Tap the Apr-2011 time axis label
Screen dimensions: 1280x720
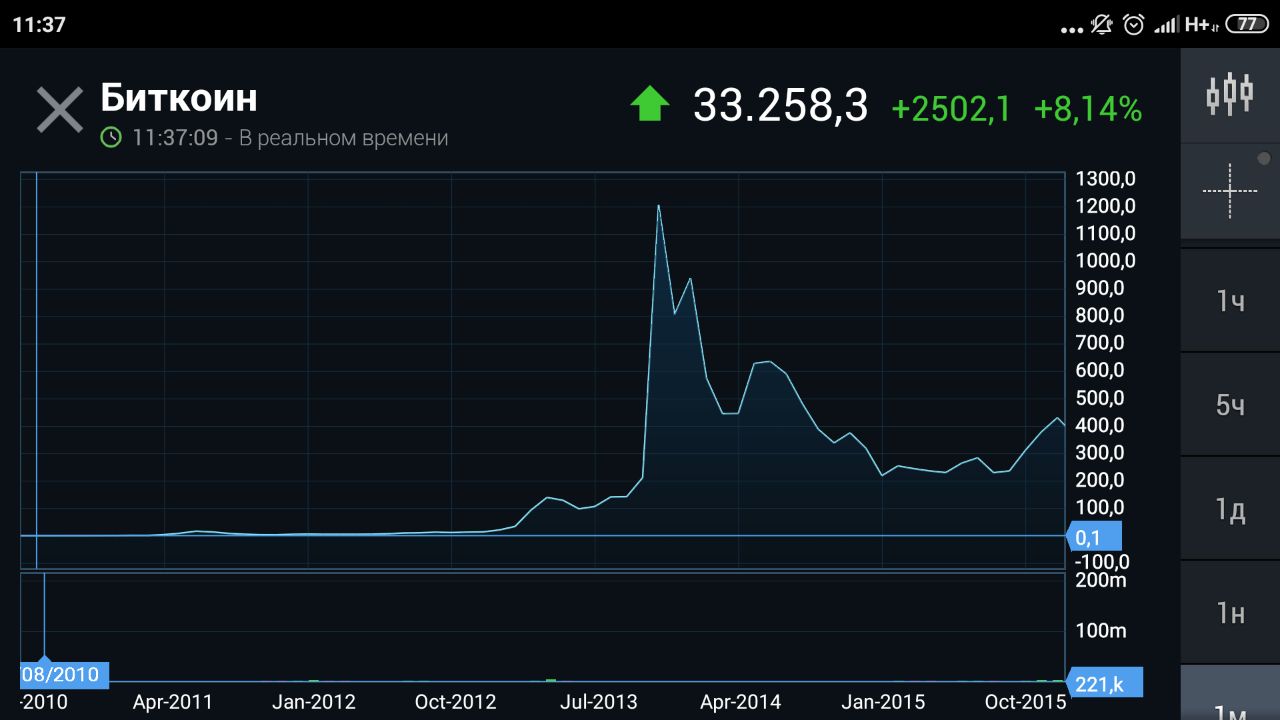(x=173, y=702)
